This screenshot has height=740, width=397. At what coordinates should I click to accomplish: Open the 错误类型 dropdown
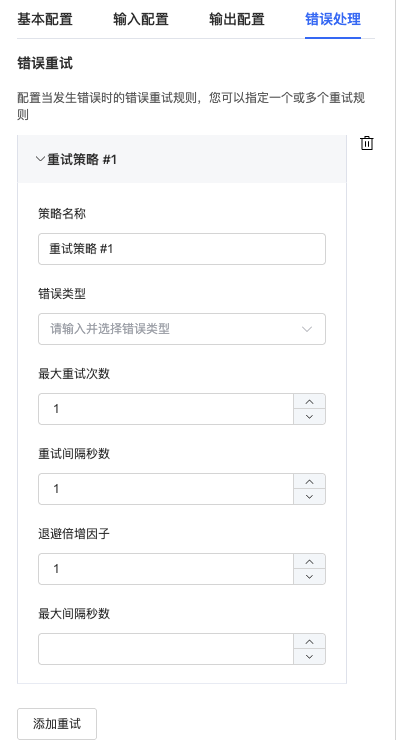(x=182, y=329)
